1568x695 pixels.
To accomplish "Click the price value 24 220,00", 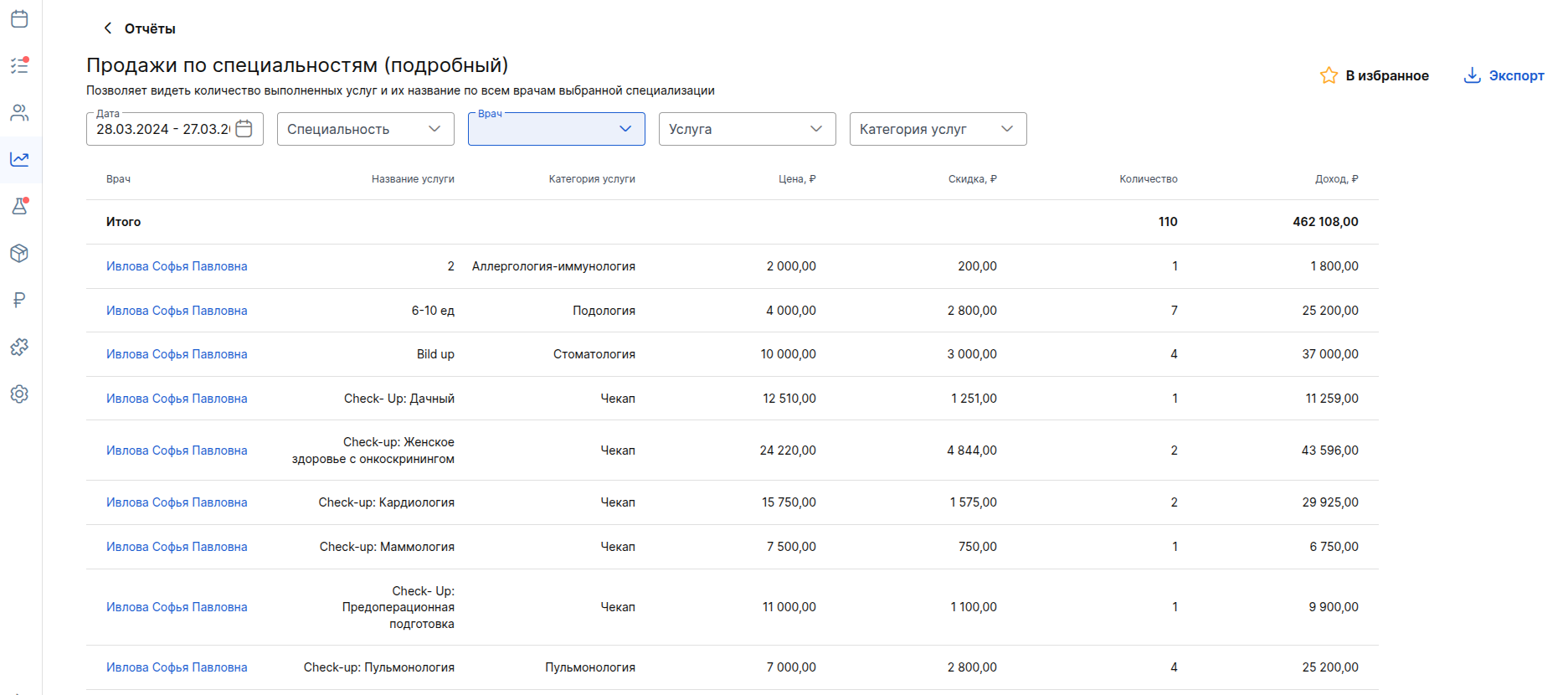I will point(788,450).
